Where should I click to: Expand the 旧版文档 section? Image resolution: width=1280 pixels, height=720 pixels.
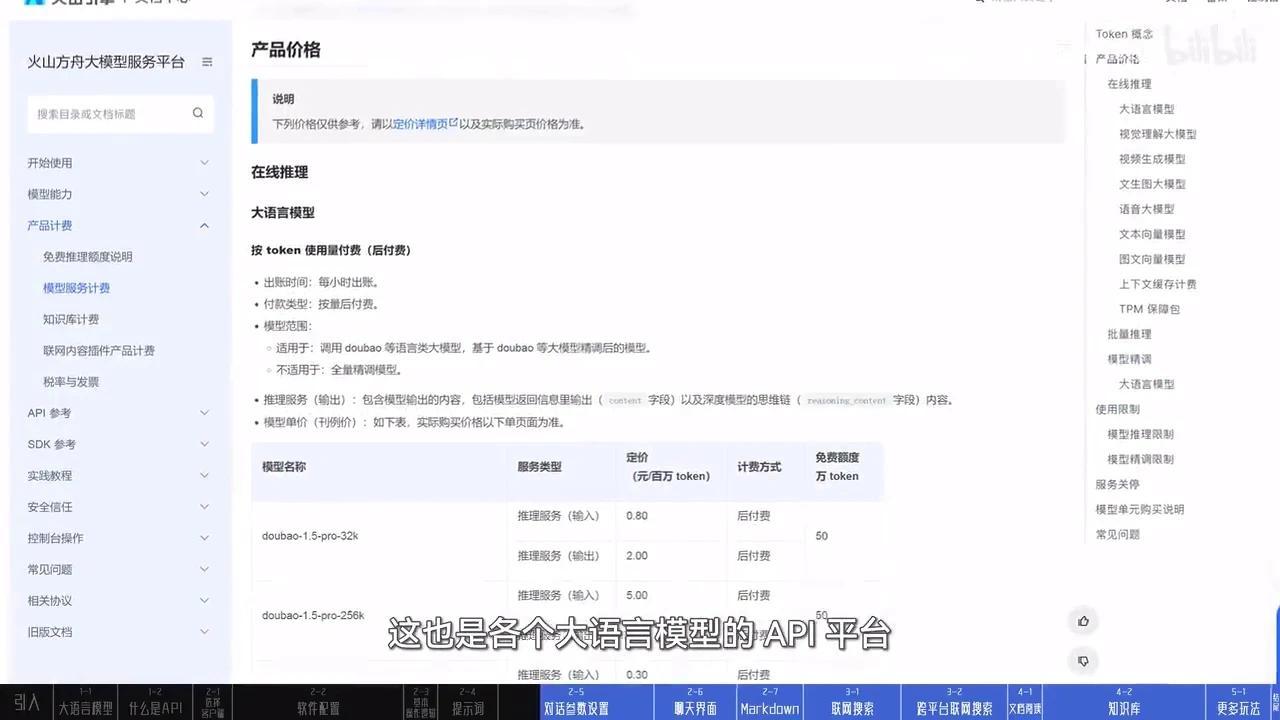(120, 632)
